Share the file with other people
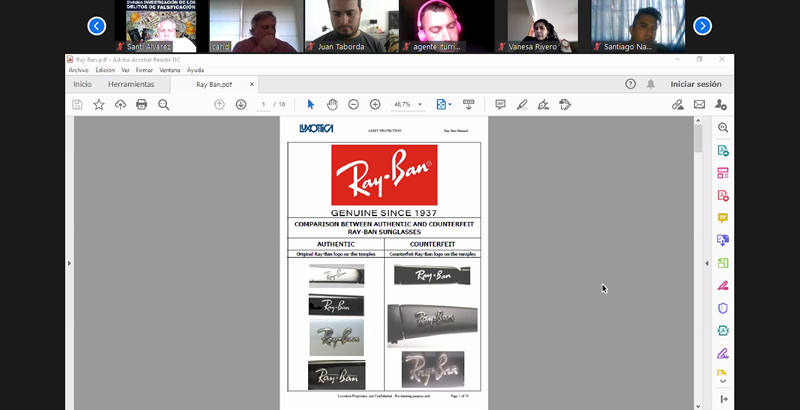This screenshot has width=800, height=410. (720, 105)
